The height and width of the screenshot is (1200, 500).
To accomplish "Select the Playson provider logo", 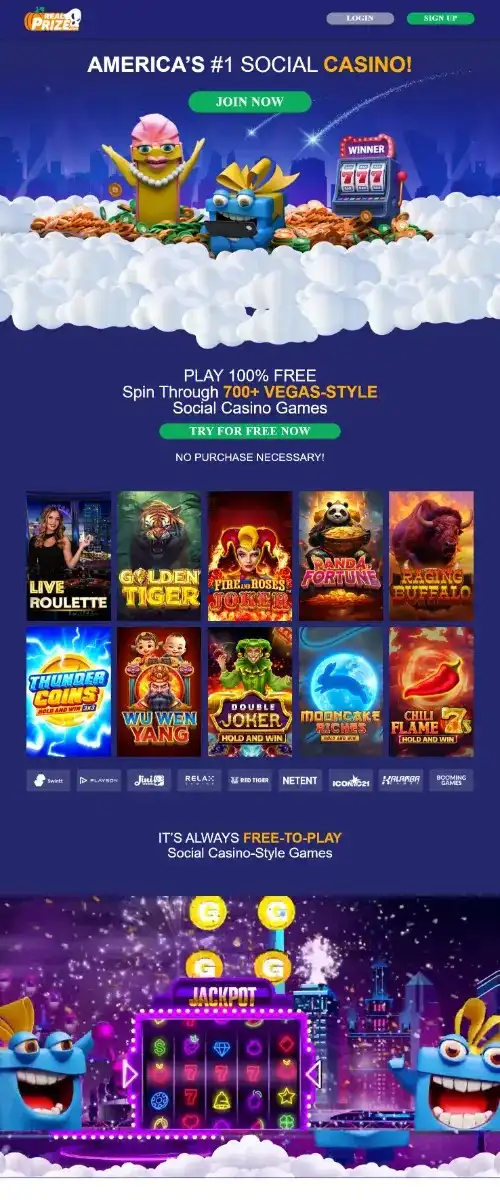I will 98,780.
